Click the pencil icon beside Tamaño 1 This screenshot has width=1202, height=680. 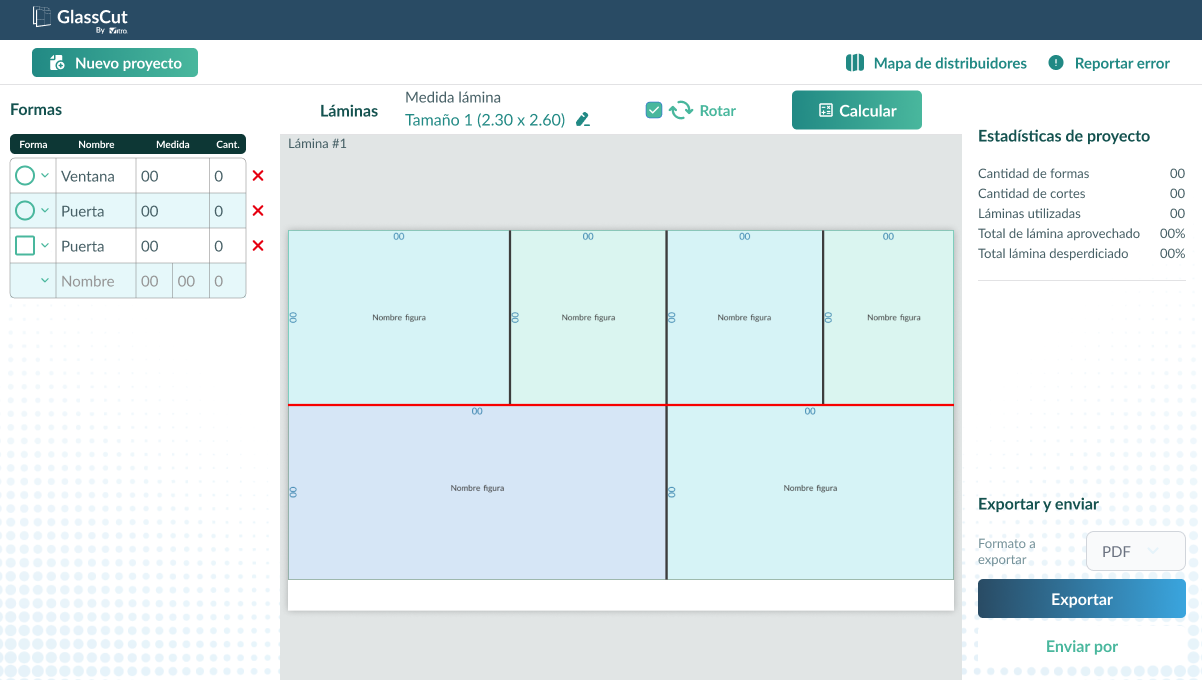(x=583, y=120)
